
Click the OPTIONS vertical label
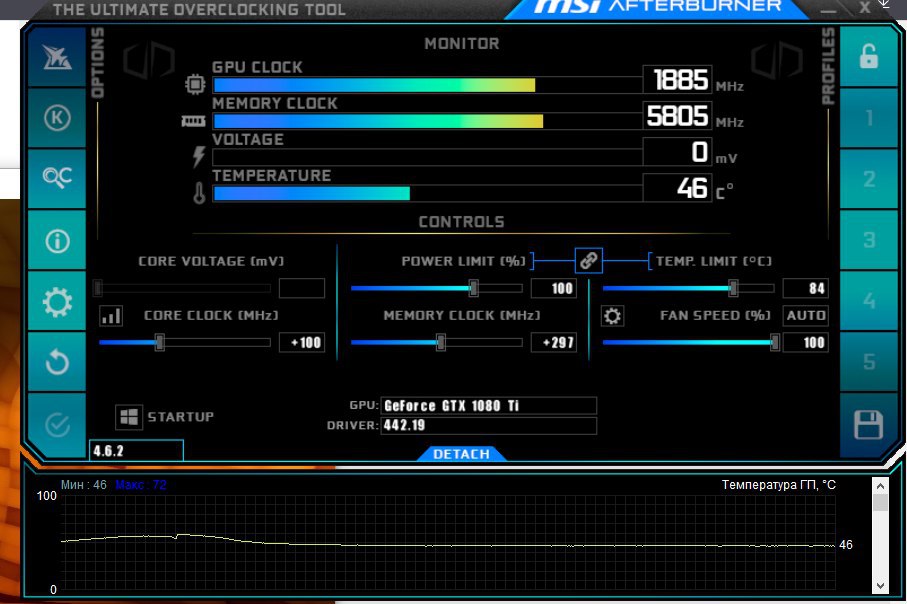(x=98, y=62)
